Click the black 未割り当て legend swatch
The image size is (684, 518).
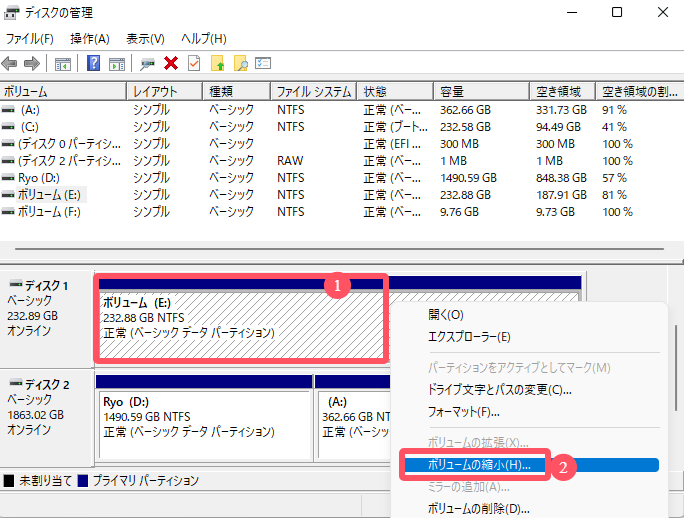[9, 481]
